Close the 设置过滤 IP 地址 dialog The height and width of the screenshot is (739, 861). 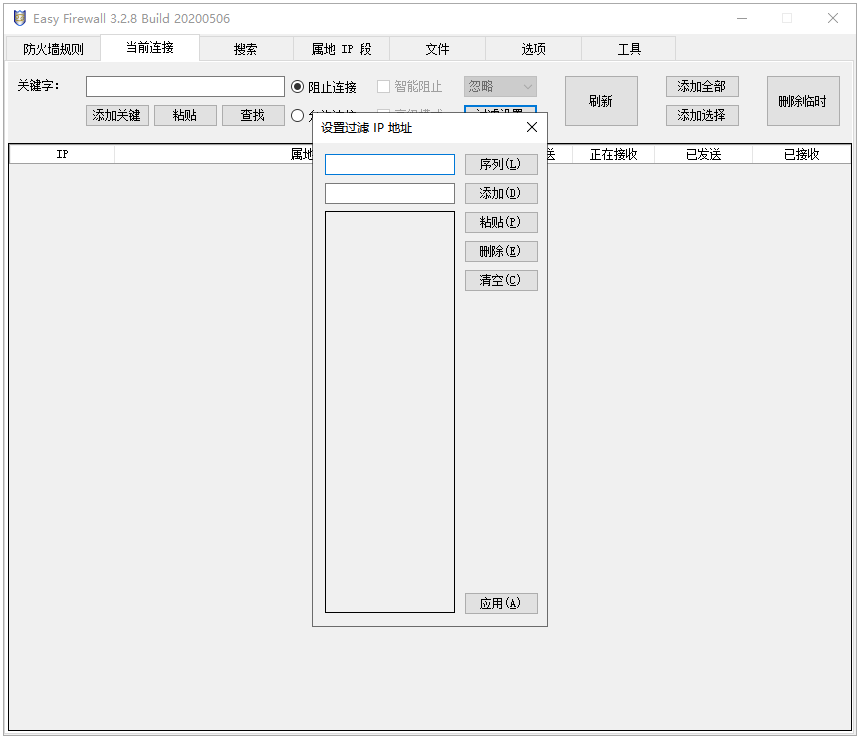[532, 127]
